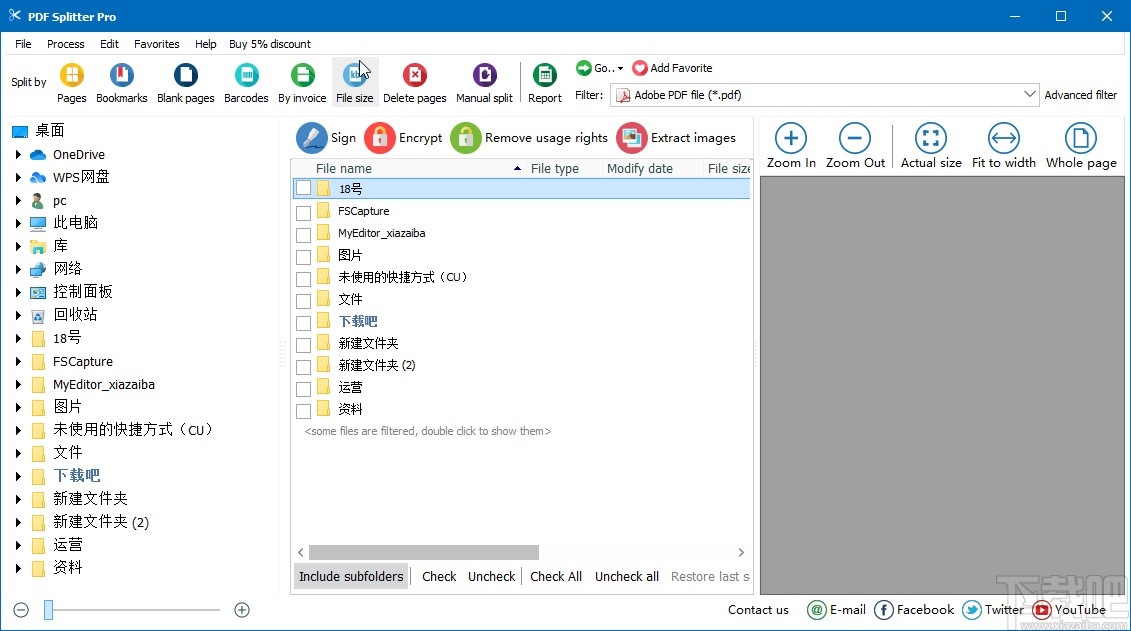Click the Check button

pos(439,576)
